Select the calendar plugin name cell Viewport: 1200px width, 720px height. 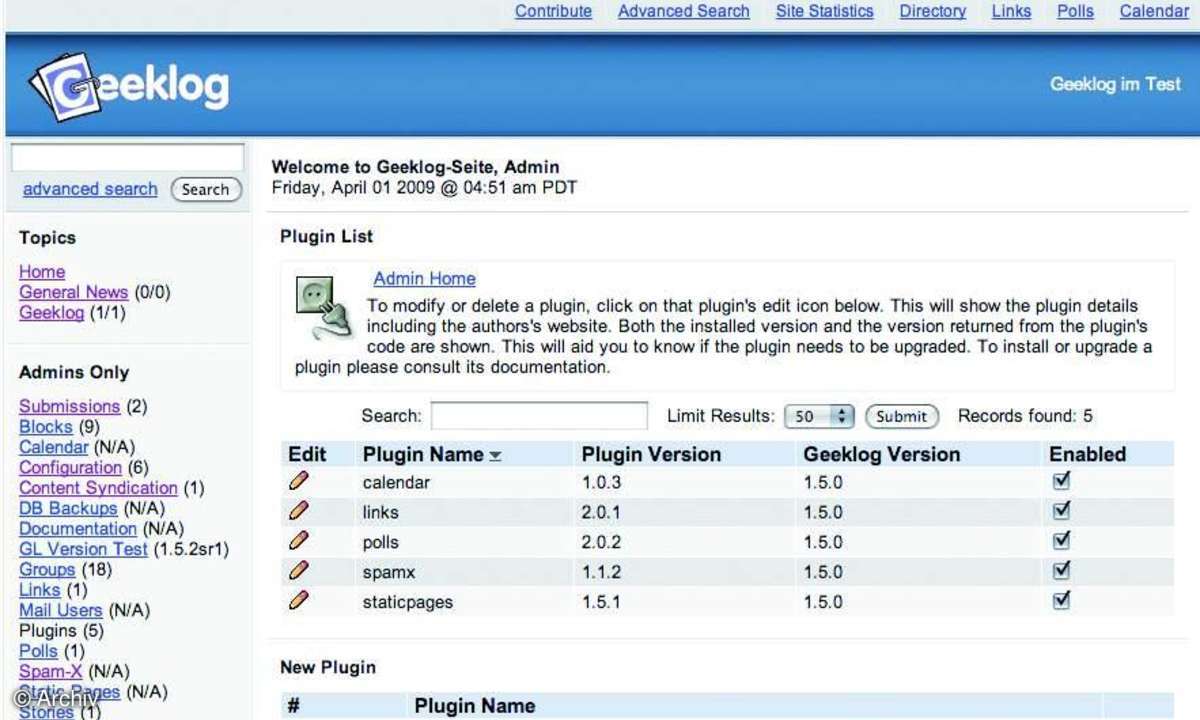(x=396, y=482)
